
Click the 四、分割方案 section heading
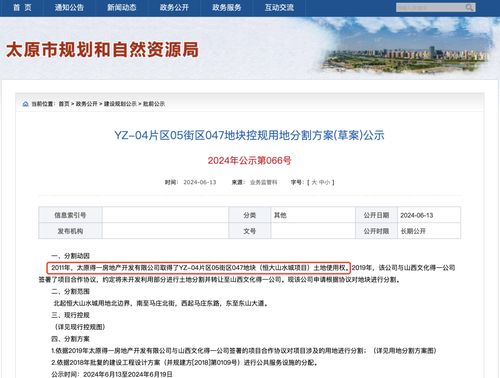71,339
